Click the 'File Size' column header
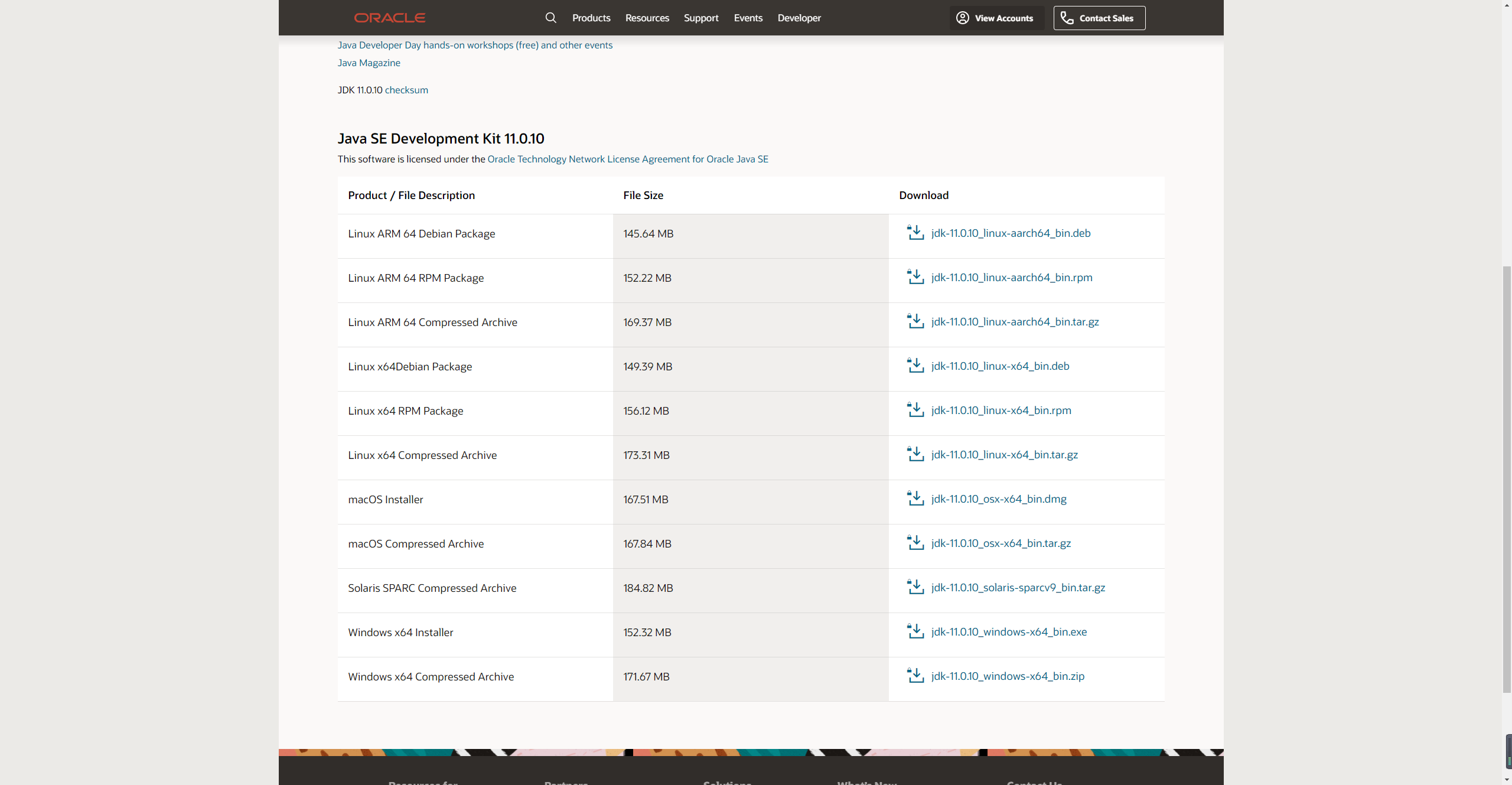Screen dimensions: 1512x785 643,195
